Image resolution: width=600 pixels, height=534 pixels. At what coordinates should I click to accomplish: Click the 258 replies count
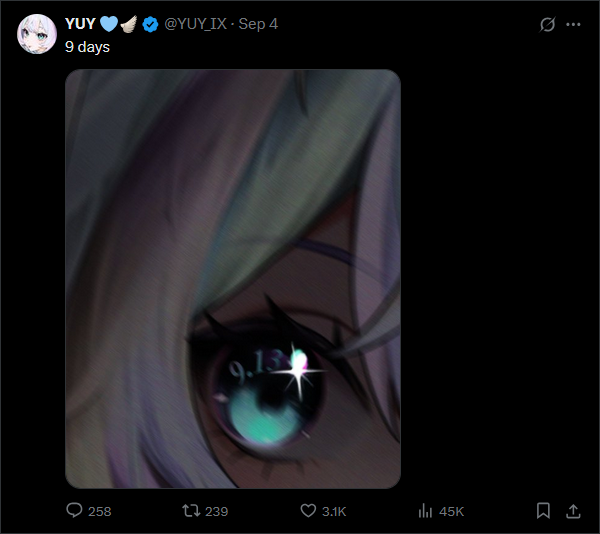(99, 511)
